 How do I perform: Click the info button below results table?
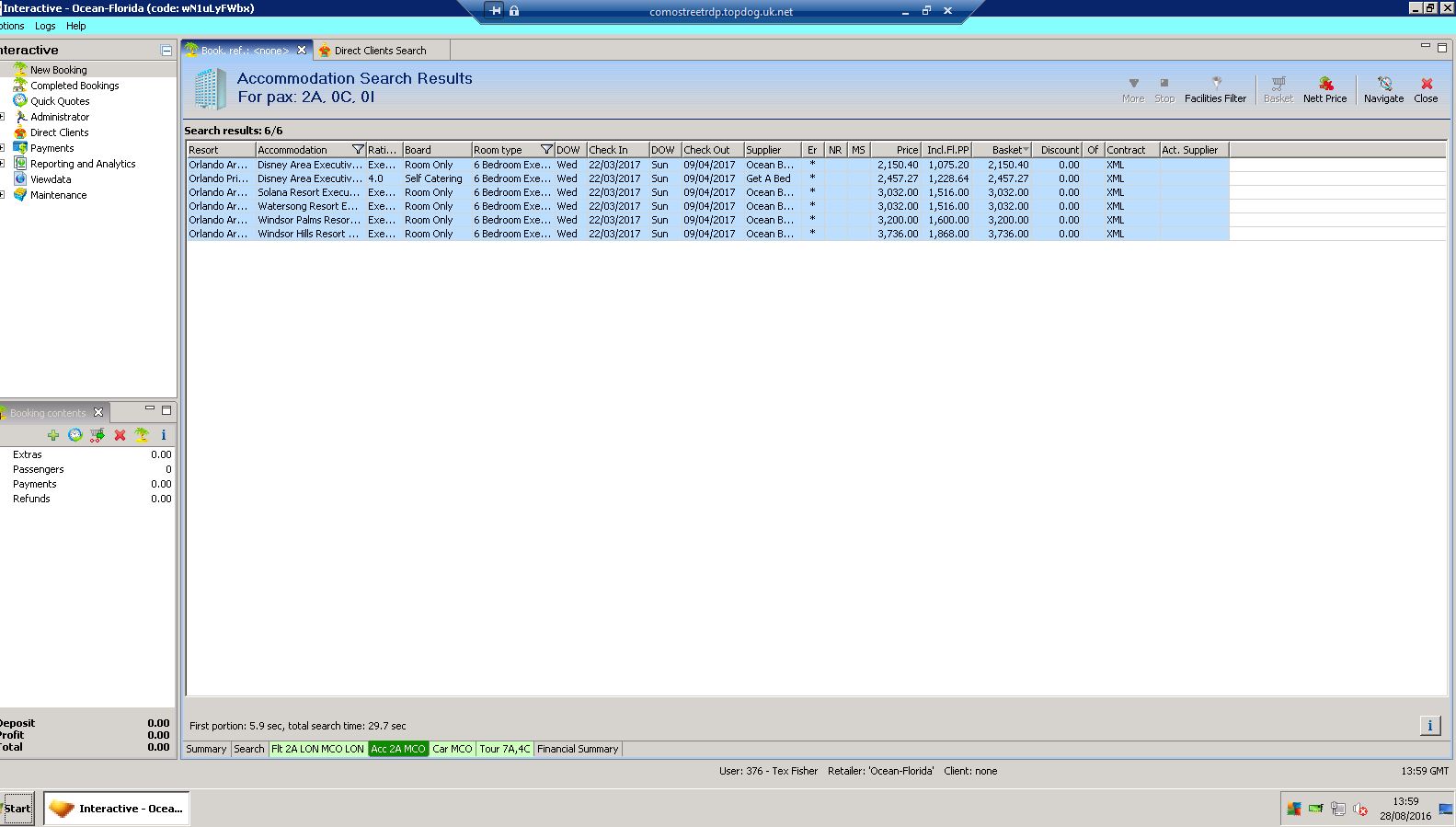pos(1430,726)
